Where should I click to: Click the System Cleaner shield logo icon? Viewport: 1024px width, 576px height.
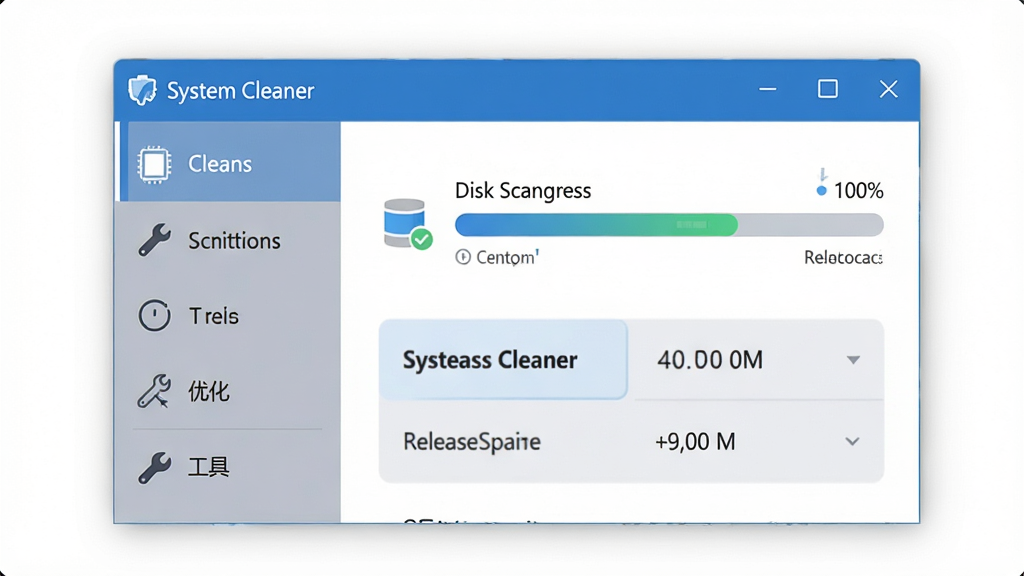tap(142, 90)
